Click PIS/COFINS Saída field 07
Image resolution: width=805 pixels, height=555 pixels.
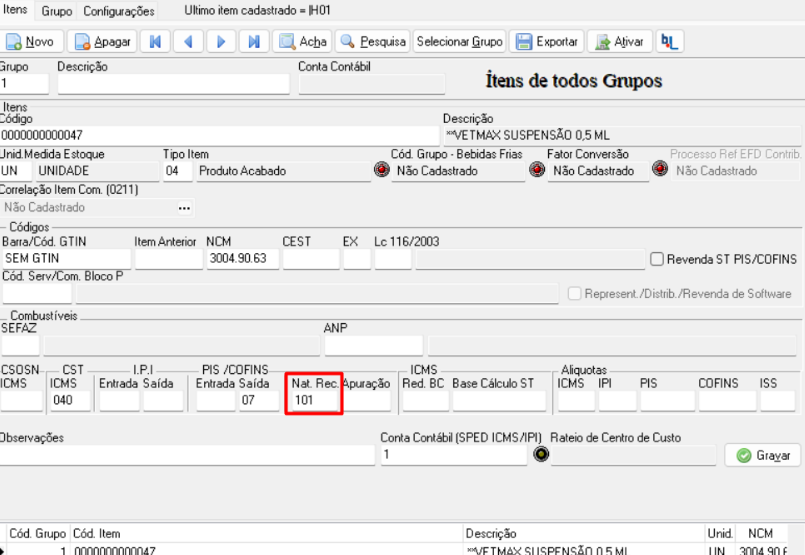(x=259, y=401)
